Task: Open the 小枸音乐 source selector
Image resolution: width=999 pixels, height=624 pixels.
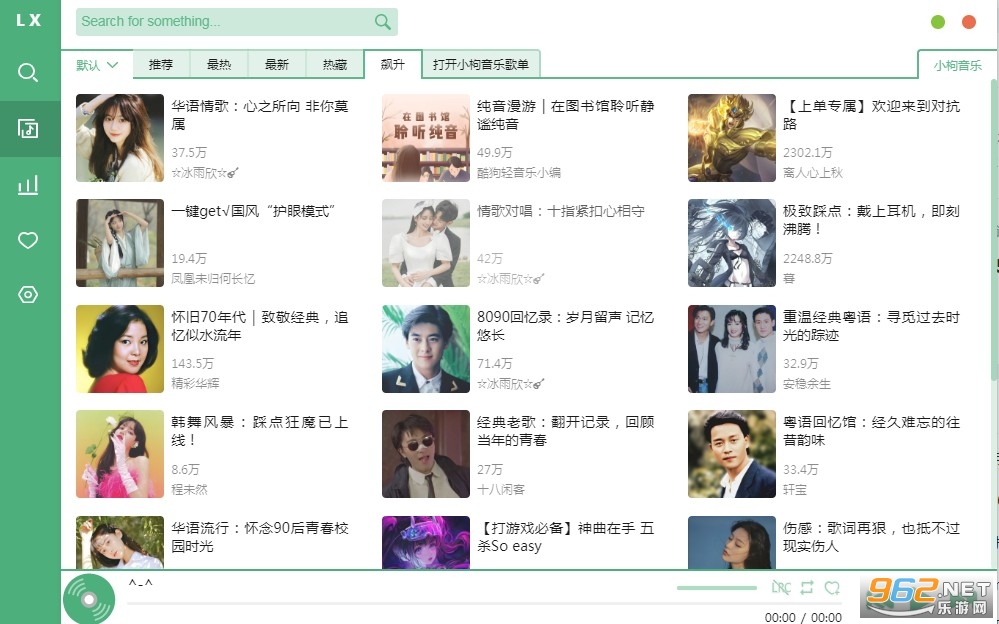Action: [x=957, y=65]
